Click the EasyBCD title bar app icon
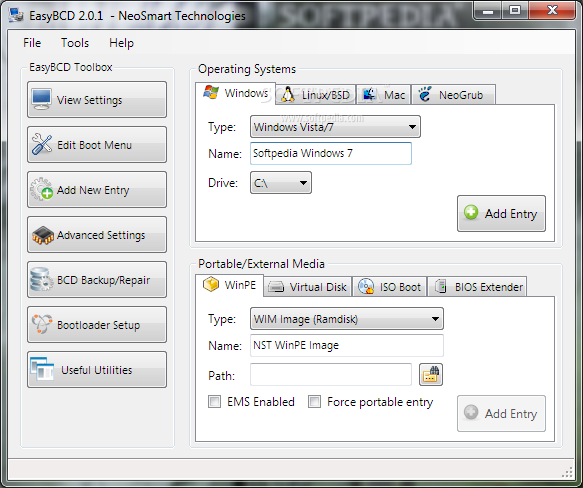 coord(16,15)
